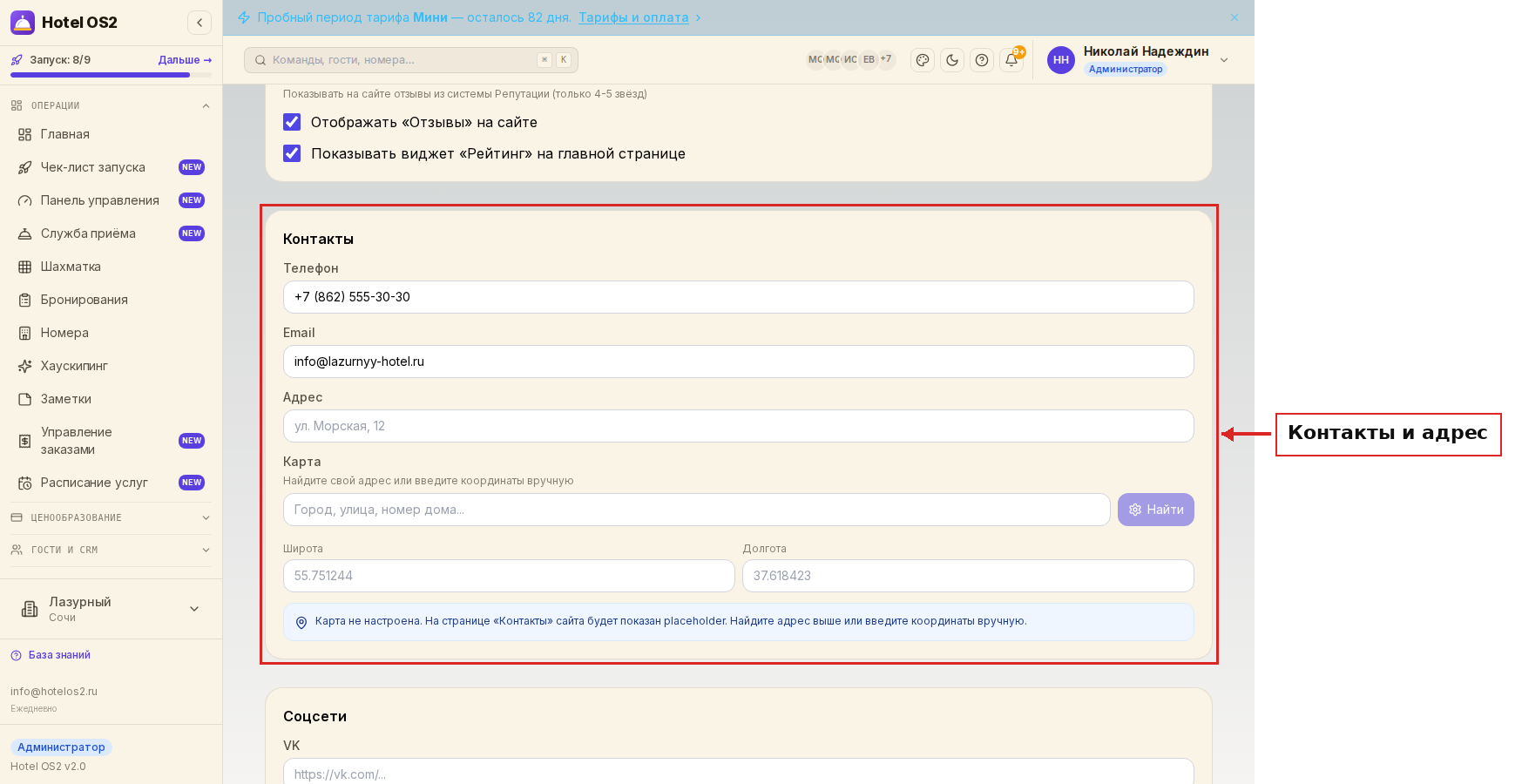Go to Панель управления
The width and height of the screenshot is (1522, 784).
(112, 200)
